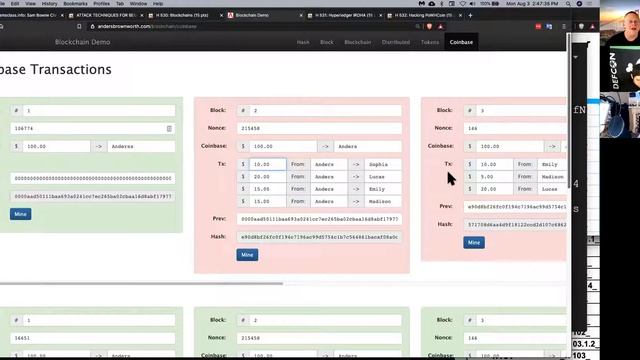Switch to H 530: Blockchains tab
Screen dimensions: 640x360
[x=182, y=15]
